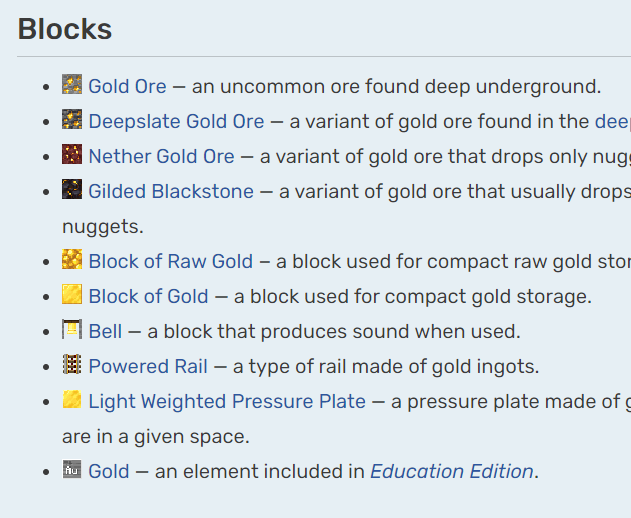631x518 pixels.
Task: Follow the Bell link
Action: [105, 332]
